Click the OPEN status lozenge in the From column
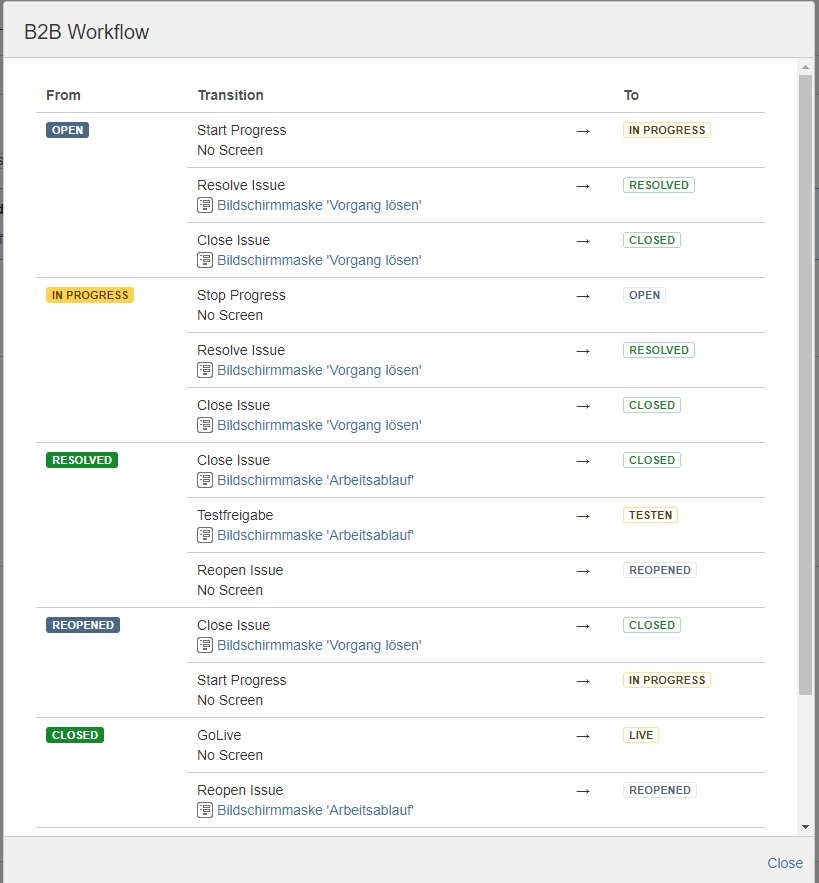This screenshot has width=819, height=883. click(x=66, y=129)
